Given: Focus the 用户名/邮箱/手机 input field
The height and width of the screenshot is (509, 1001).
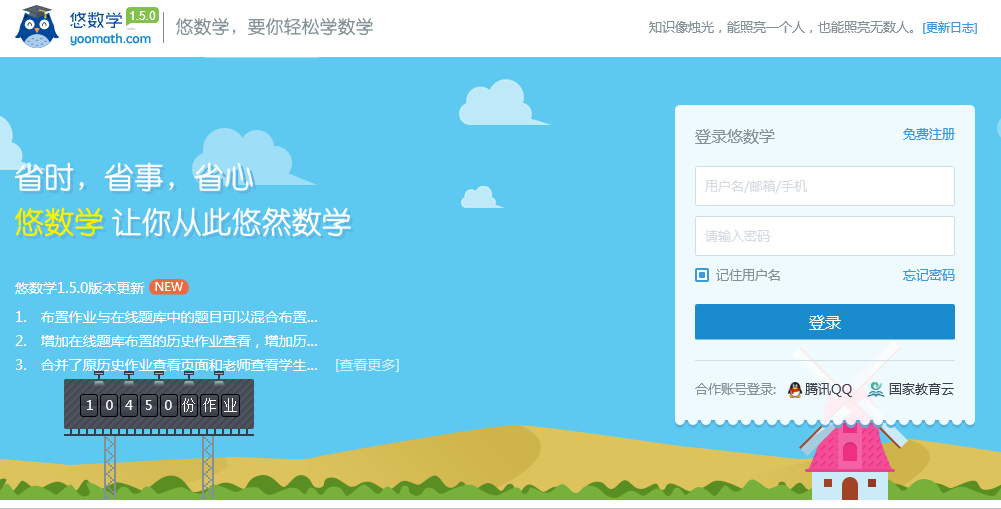Looking at the screenshot, I should click(824, 186).
